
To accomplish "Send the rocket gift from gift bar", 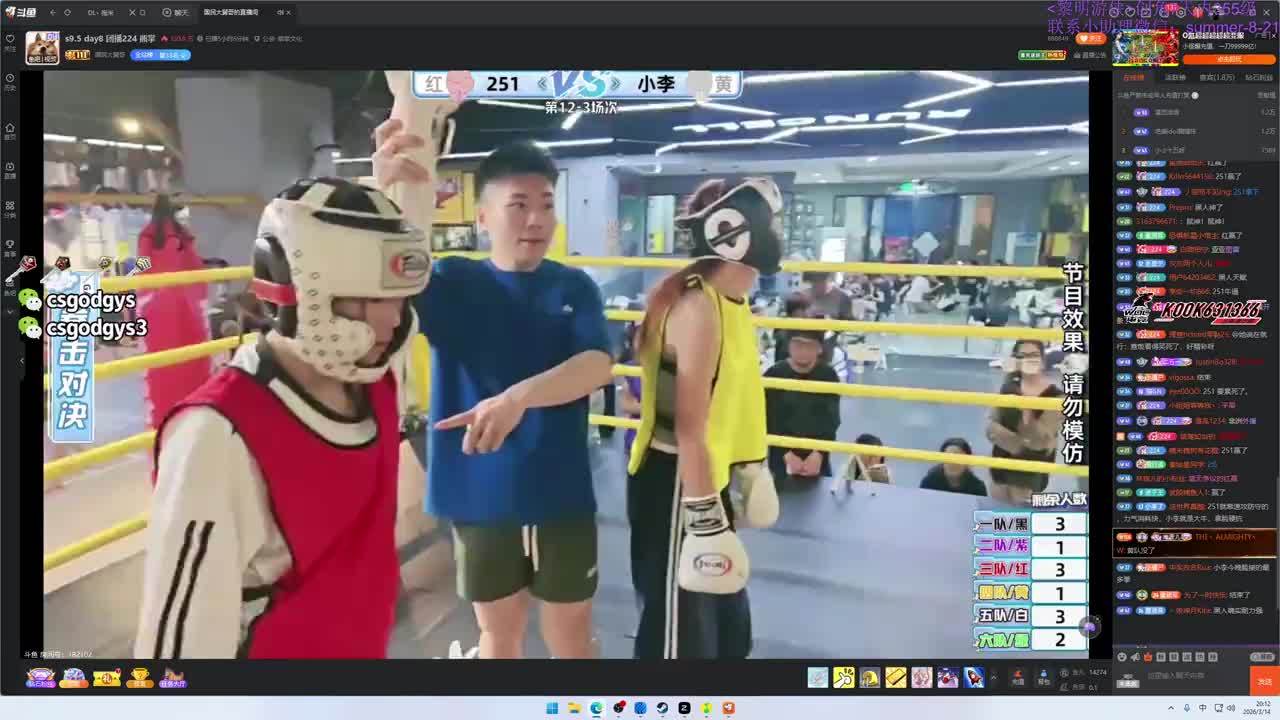I will [x=973, y=678].
